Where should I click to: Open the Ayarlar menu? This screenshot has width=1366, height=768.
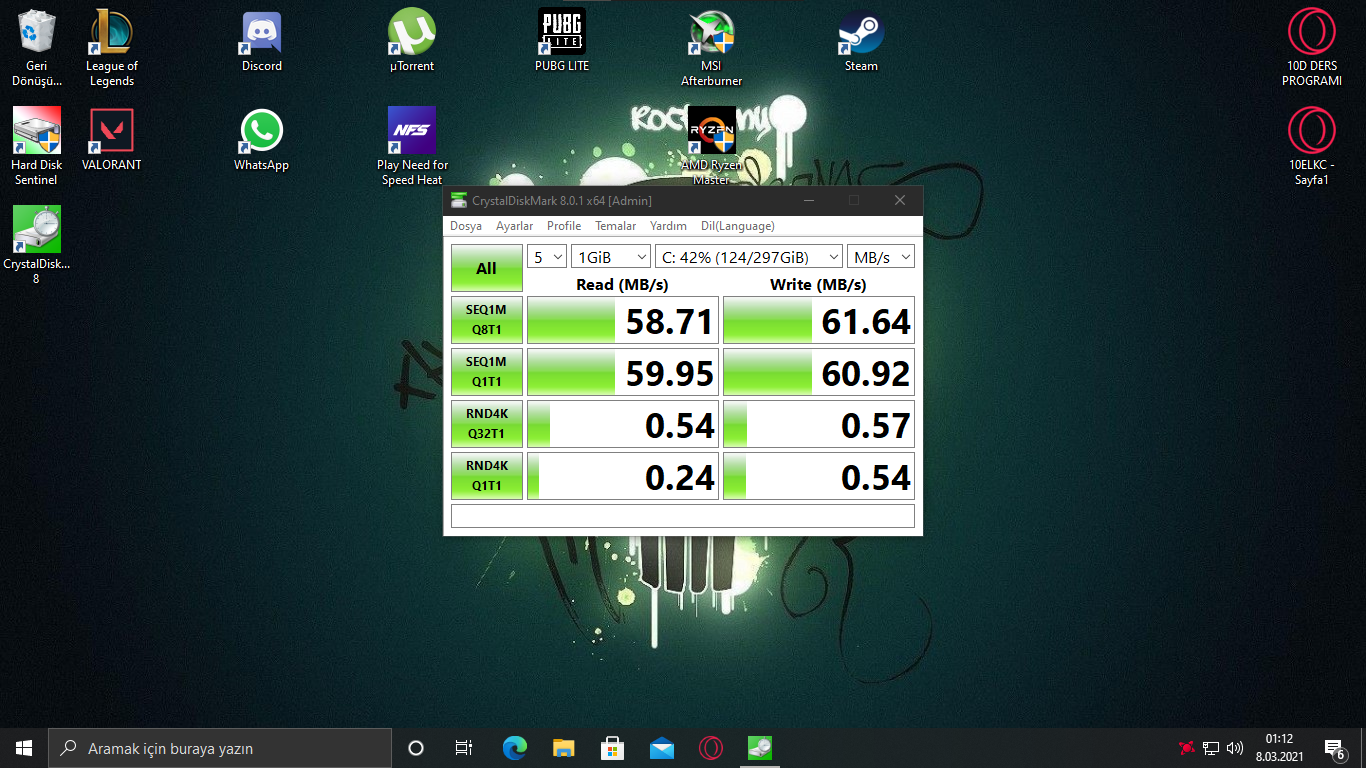point(515,226)
